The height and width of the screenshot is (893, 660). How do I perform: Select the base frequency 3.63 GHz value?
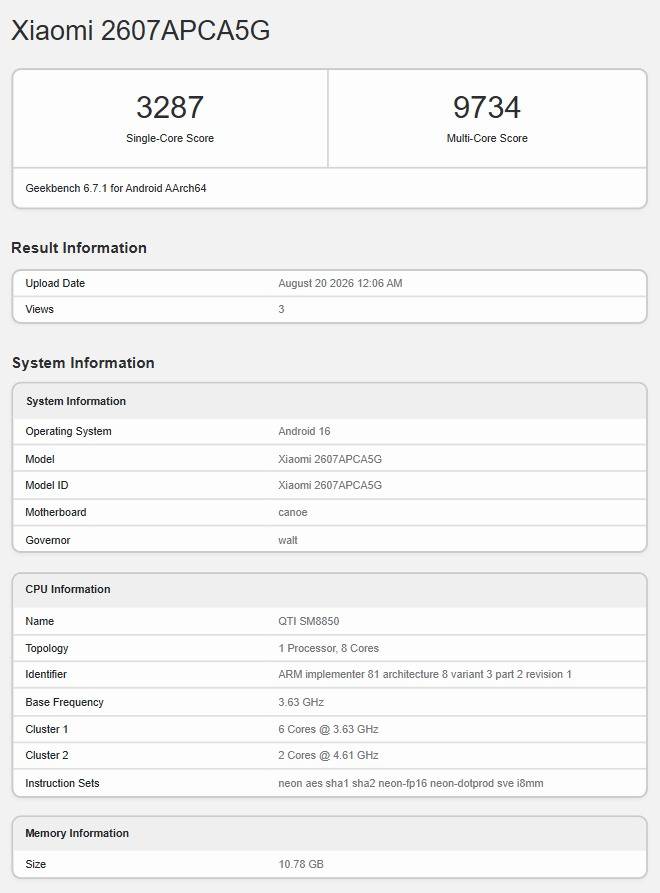pos(301,702)
